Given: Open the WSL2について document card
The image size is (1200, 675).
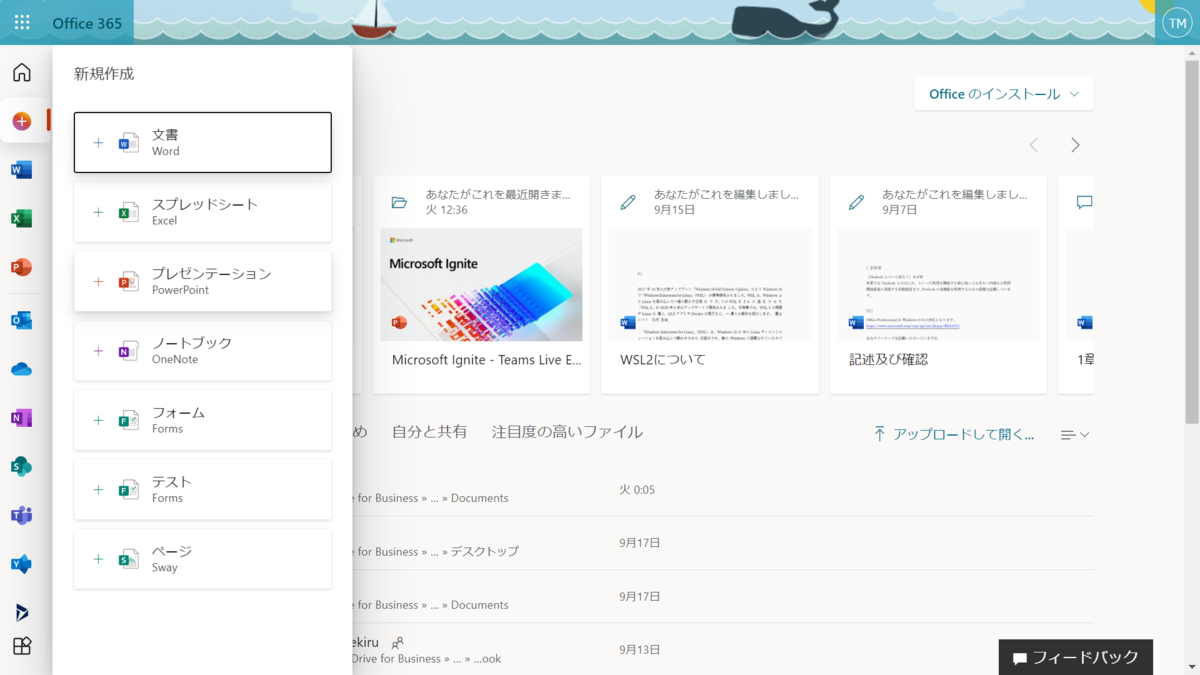Looking at the screenshot, I should point(710,285).
